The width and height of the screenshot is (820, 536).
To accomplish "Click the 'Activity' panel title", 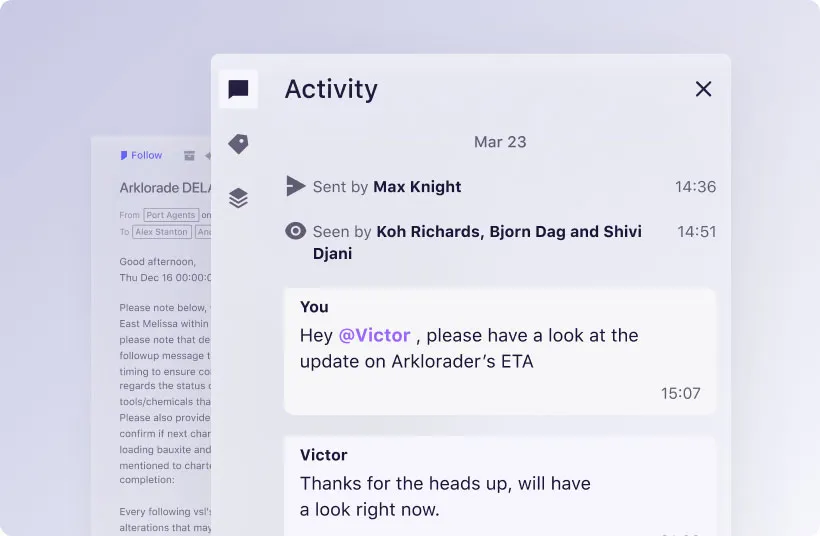I will pyautogui.click(x=331, y=89).
